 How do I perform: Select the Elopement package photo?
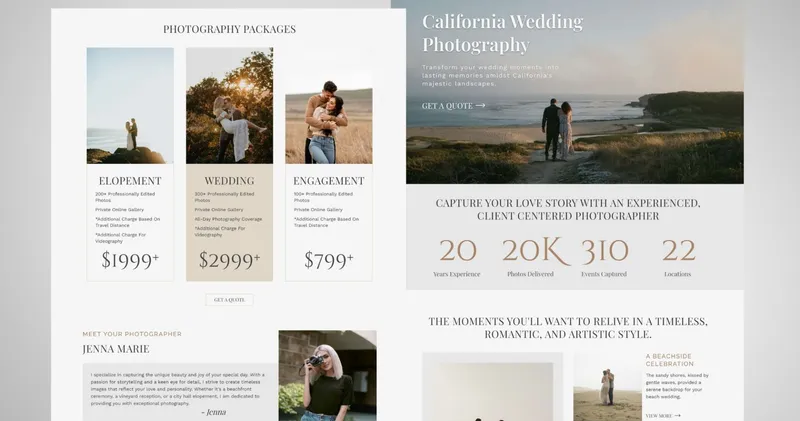130,106
